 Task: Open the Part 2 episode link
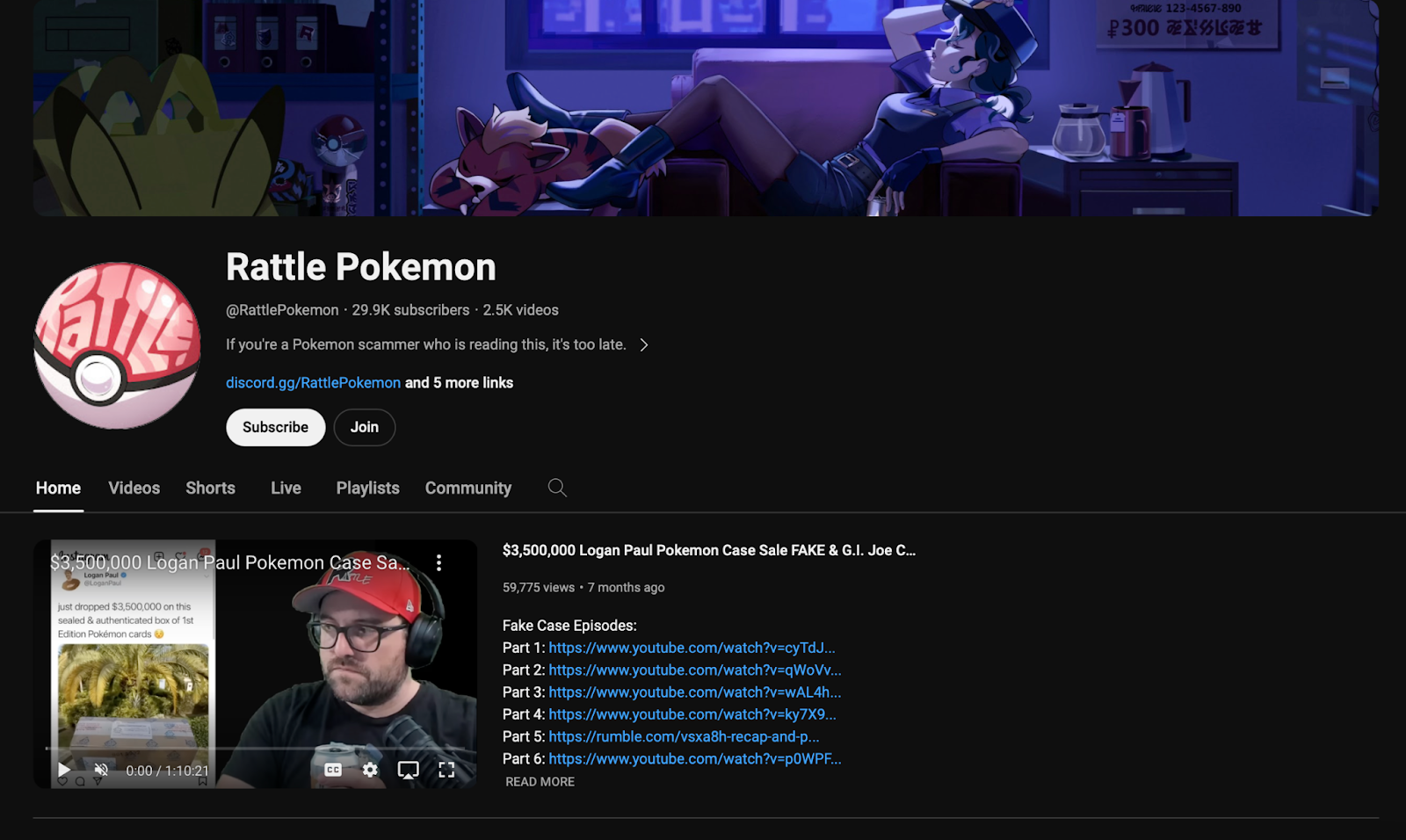coord(695,670)
